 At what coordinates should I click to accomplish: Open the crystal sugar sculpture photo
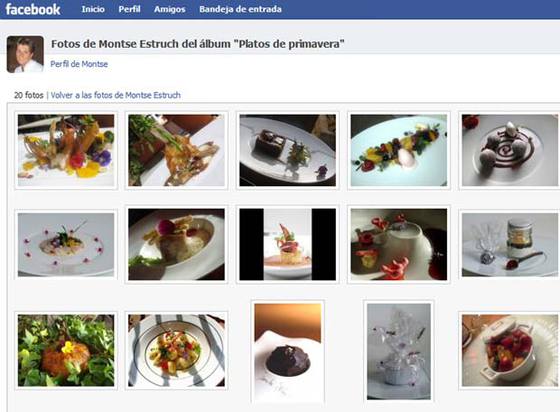click(399, 352)
